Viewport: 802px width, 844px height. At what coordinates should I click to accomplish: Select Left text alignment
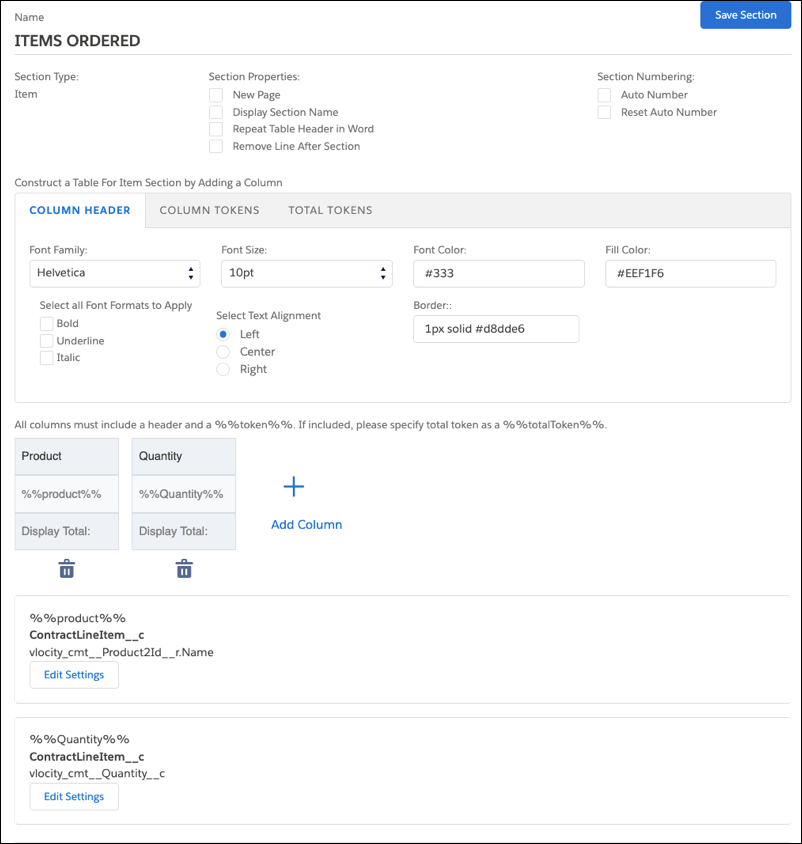[223, 334]
